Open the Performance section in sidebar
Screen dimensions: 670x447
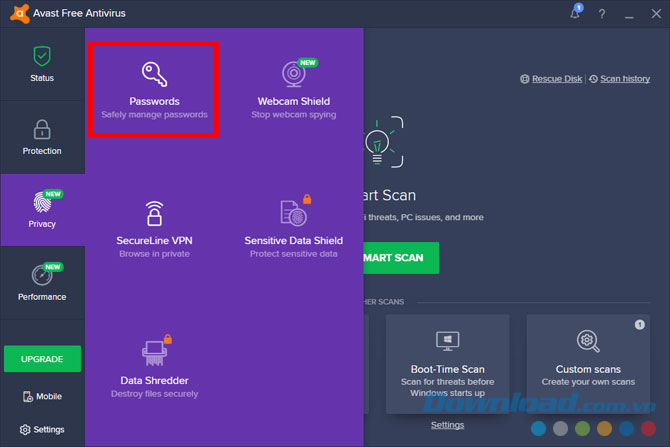[x=42, y=282]
